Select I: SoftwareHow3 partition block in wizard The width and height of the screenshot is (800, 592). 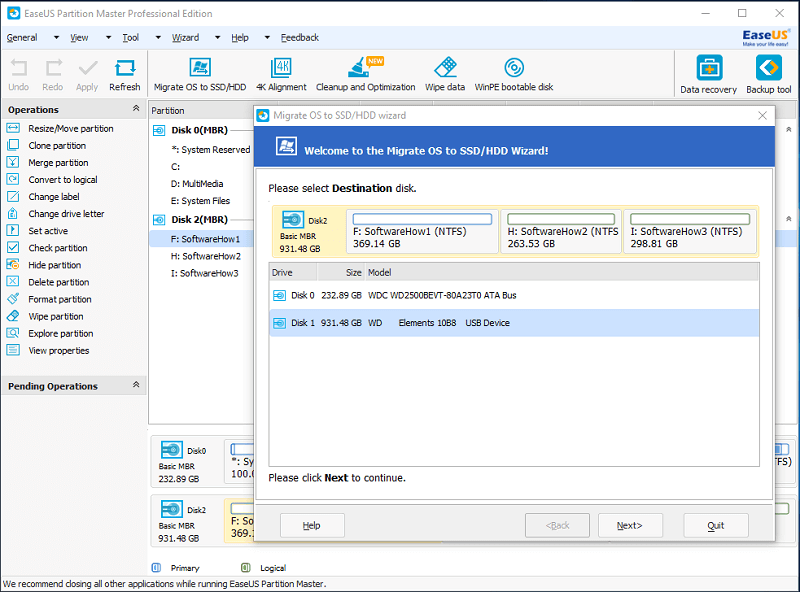click(x=690, y=232)
